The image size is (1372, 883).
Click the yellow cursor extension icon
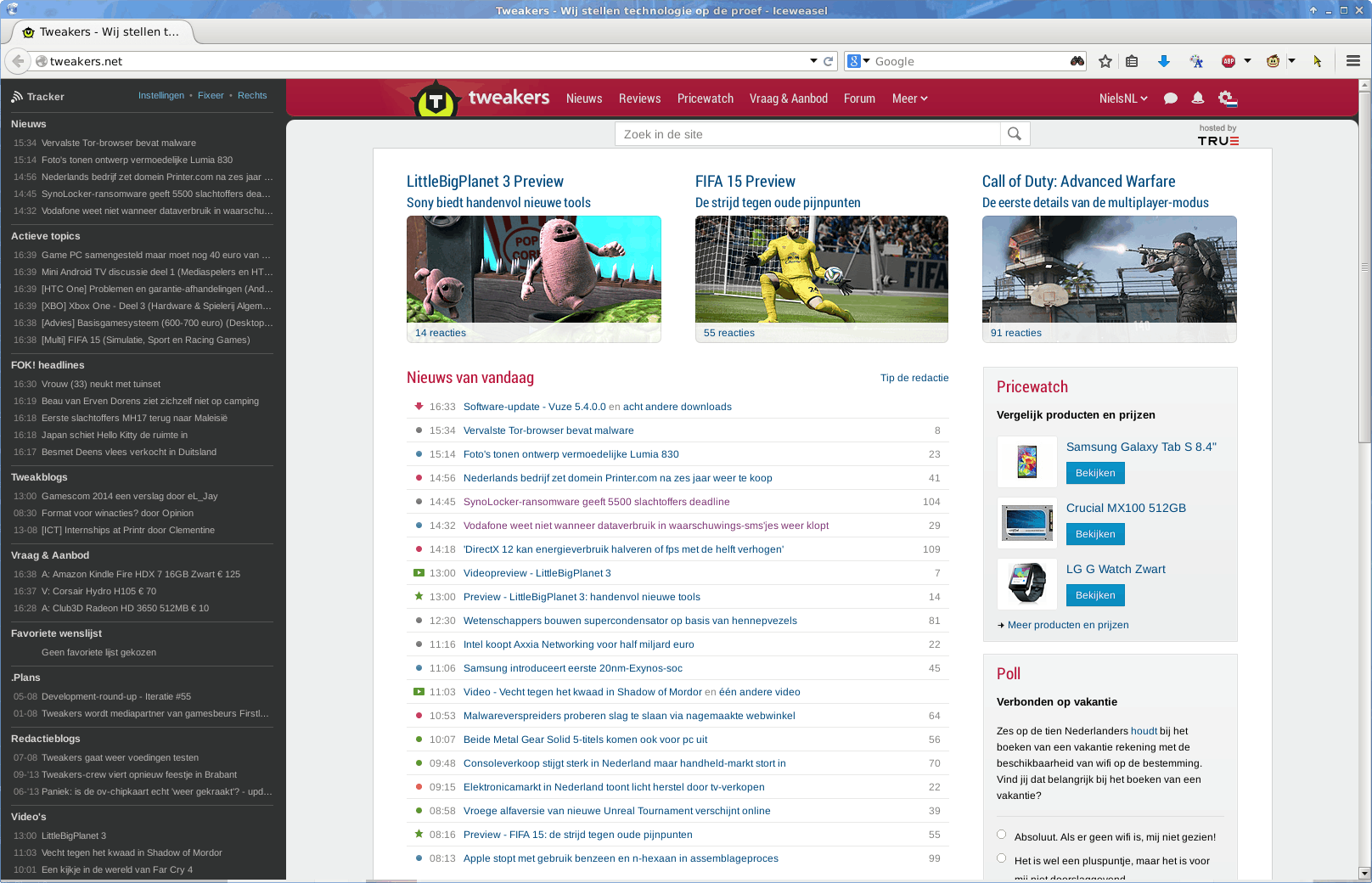click(x=1317, y=61)
